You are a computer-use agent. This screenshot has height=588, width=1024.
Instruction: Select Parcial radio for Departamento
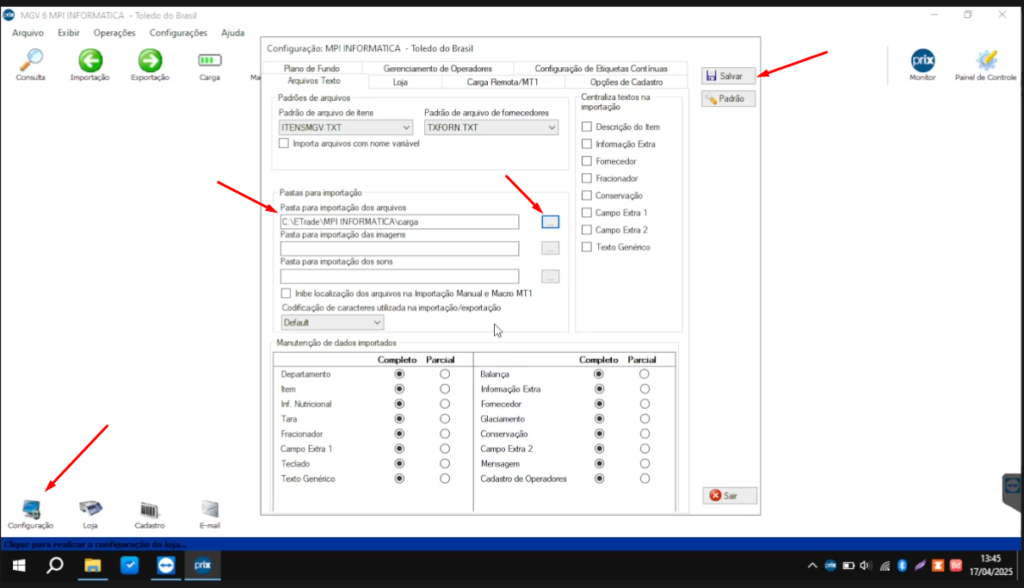[x=444, y=374]
